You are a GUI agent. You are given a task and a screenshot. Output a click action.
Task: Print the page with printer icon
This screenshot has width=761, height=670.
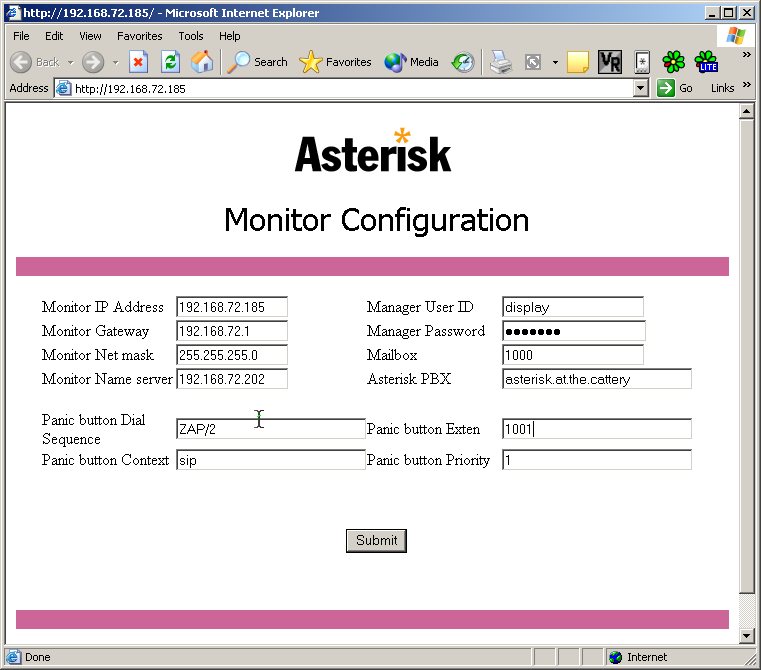[x=500, y=62]
